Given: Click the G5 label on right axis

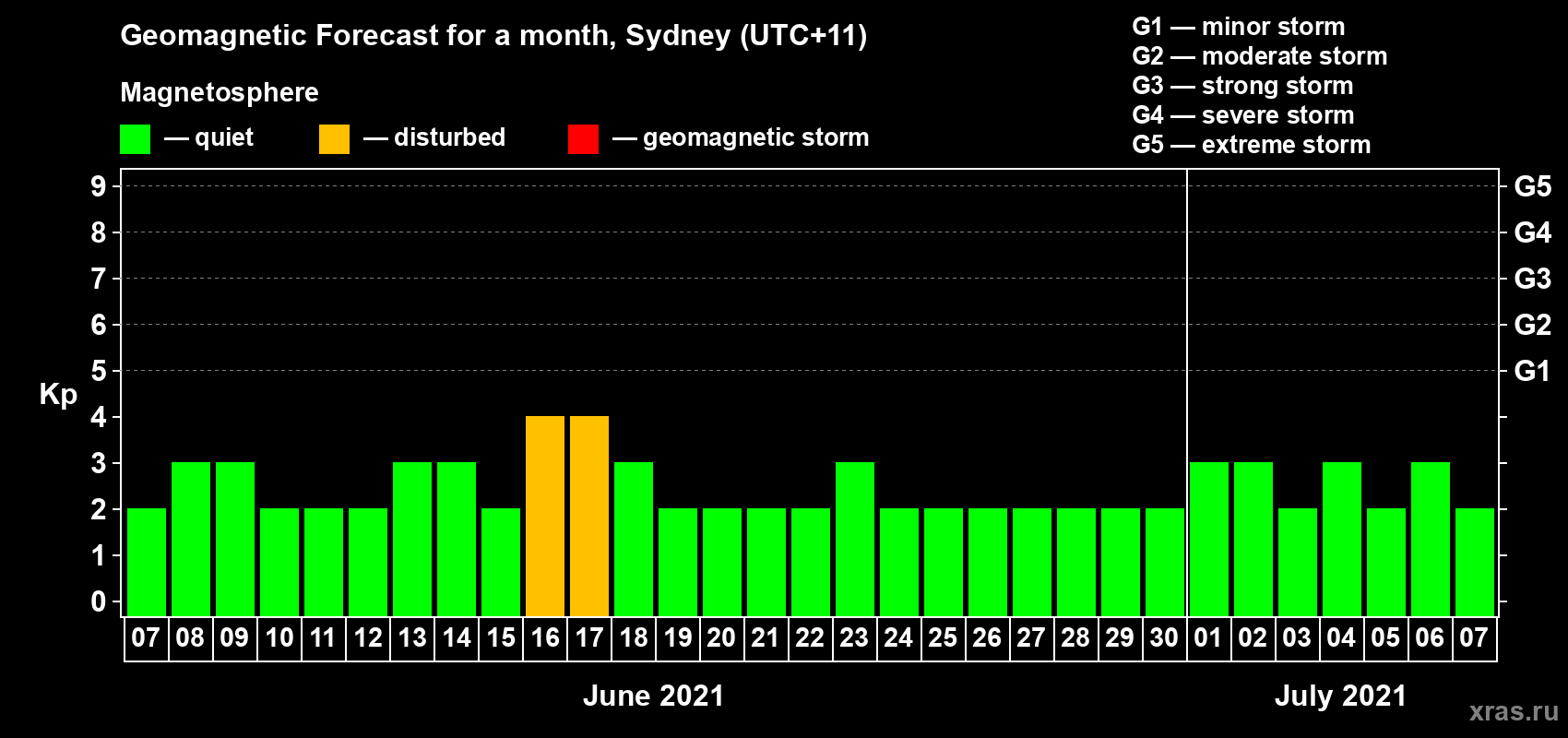Looking at the screenshot, I should pyautogui.click(x=1533, y=186).
